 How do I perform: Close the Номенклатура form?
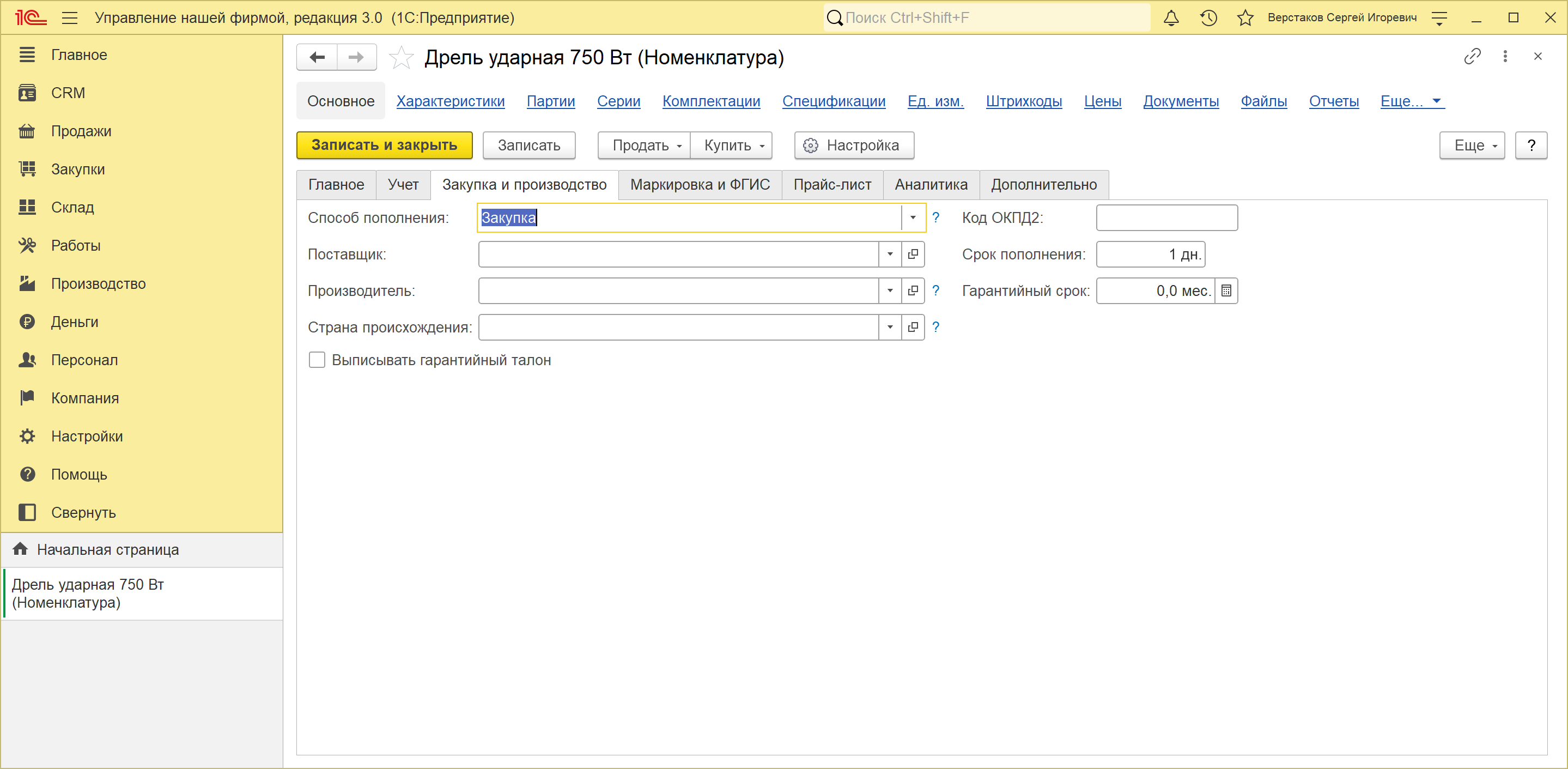pyautogui.click(x=1537, y=57)
